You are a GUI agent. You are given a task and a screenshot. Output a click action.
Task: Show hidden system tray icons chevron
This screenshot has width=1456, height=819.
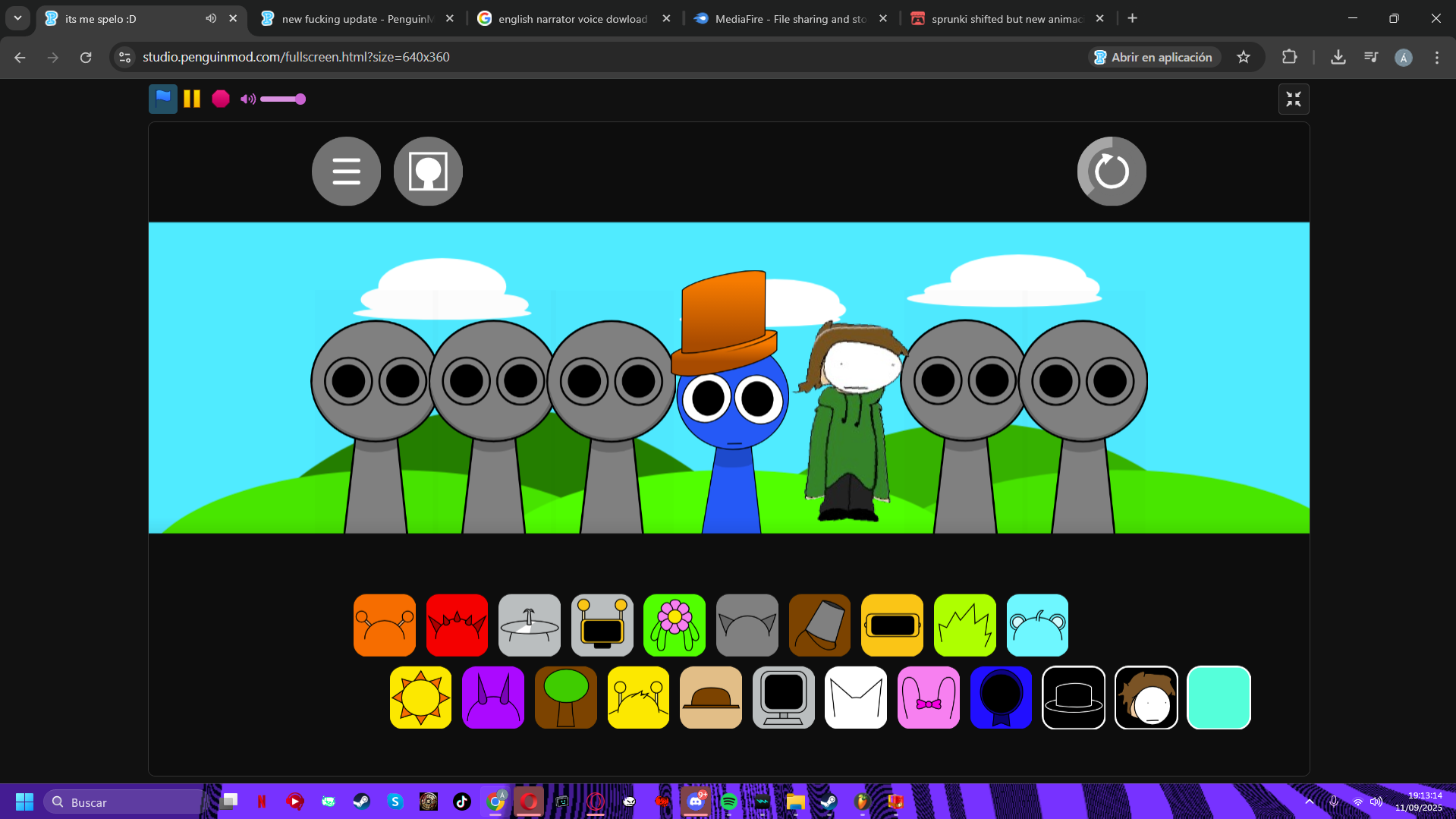[x=1310, y=802]
